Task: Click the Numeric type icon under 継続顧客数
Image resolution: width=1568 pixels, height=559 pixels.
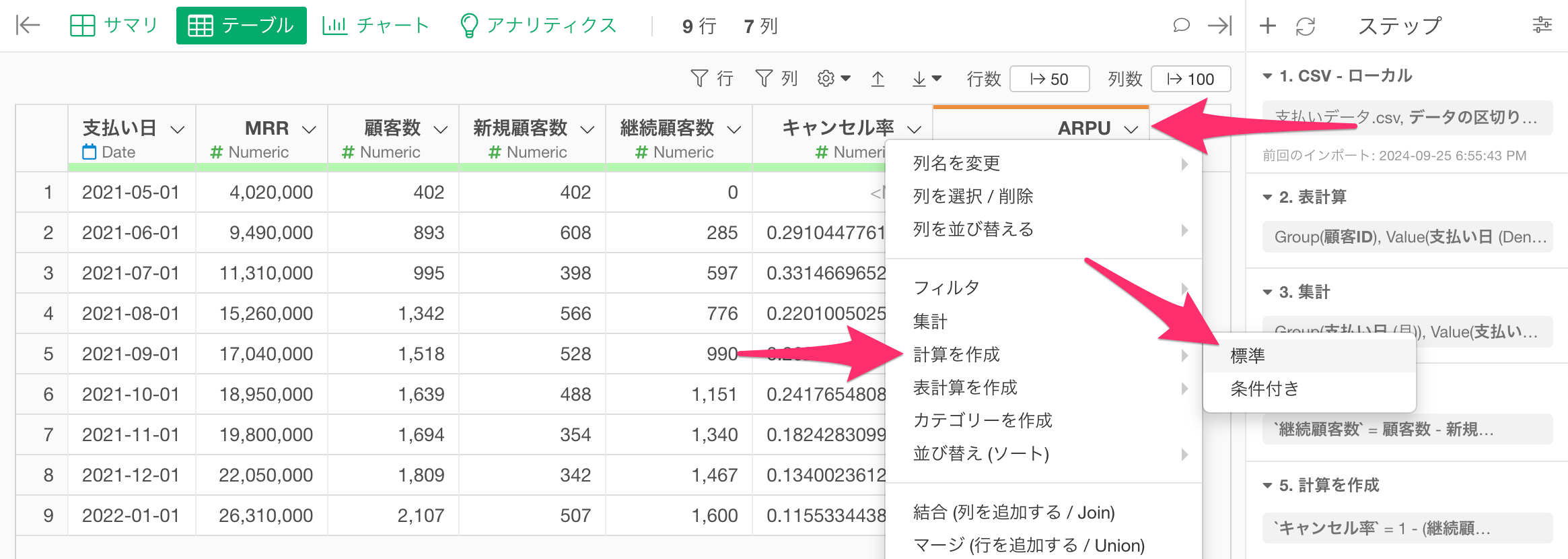Action: pyautogui.click(x=641, y=152)
